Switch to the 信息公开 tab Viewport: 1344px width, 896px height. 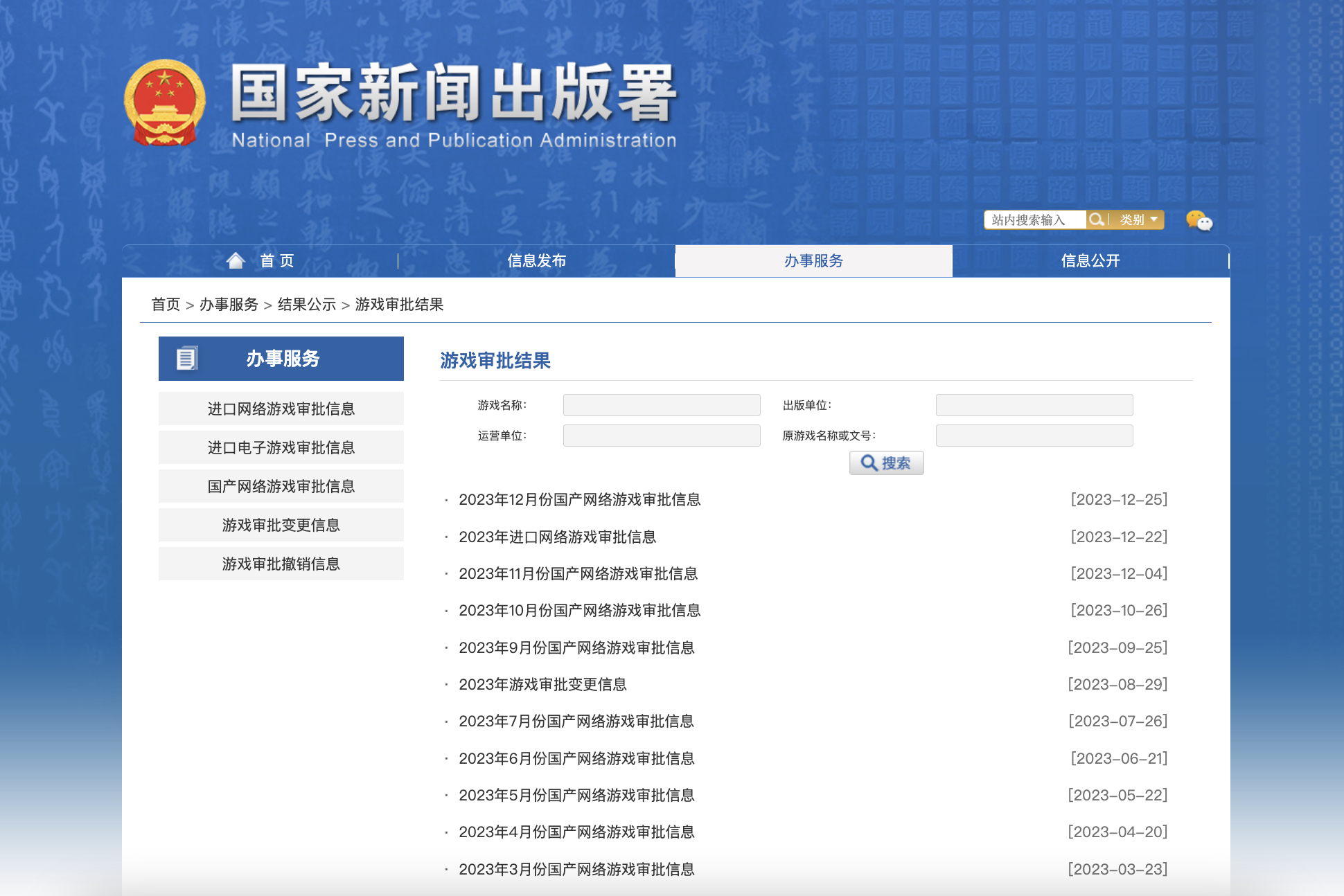[1090, 261]
